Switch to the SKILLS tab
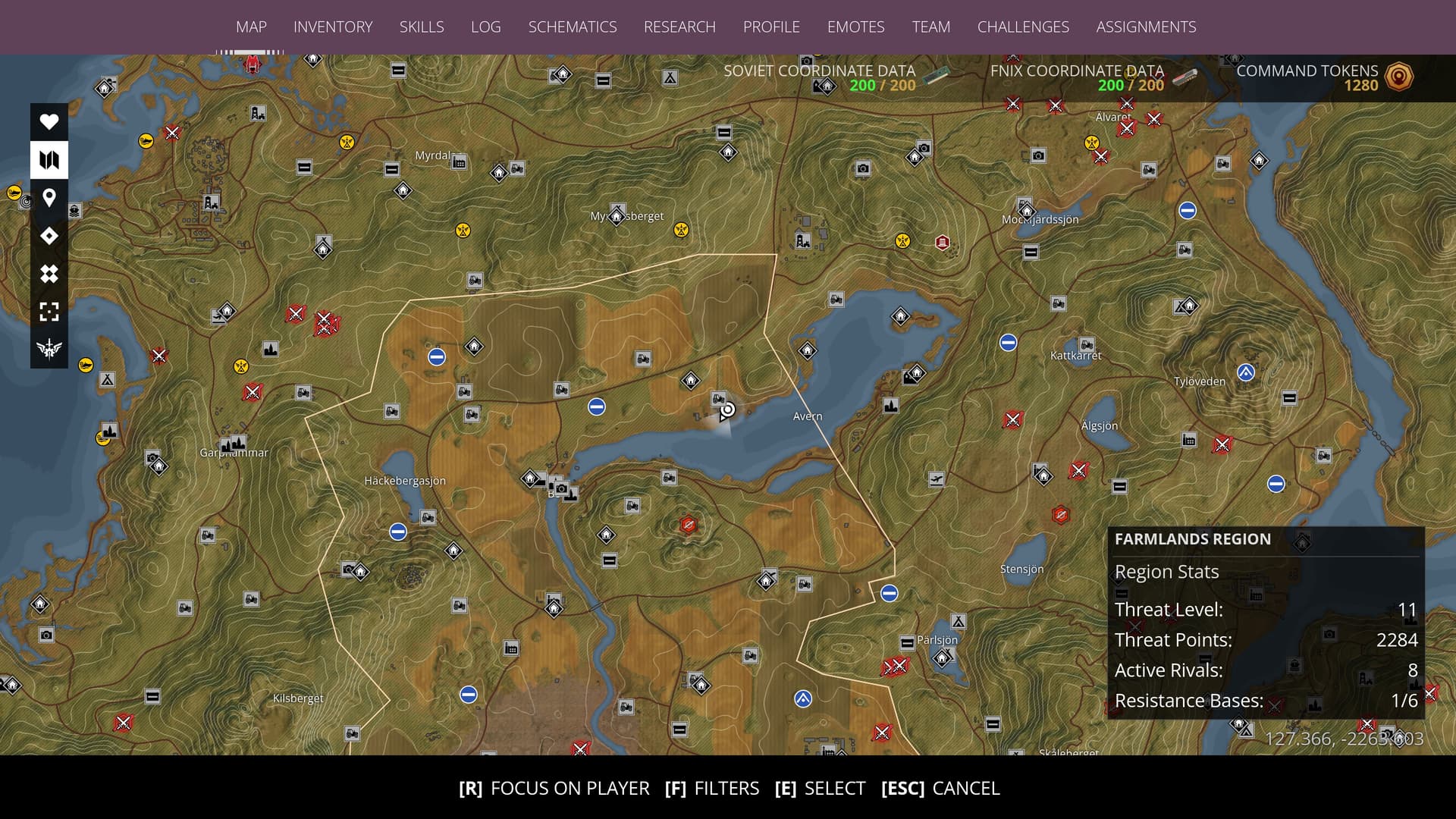This screenshot has height=819, width=1456. click(422, 27)
